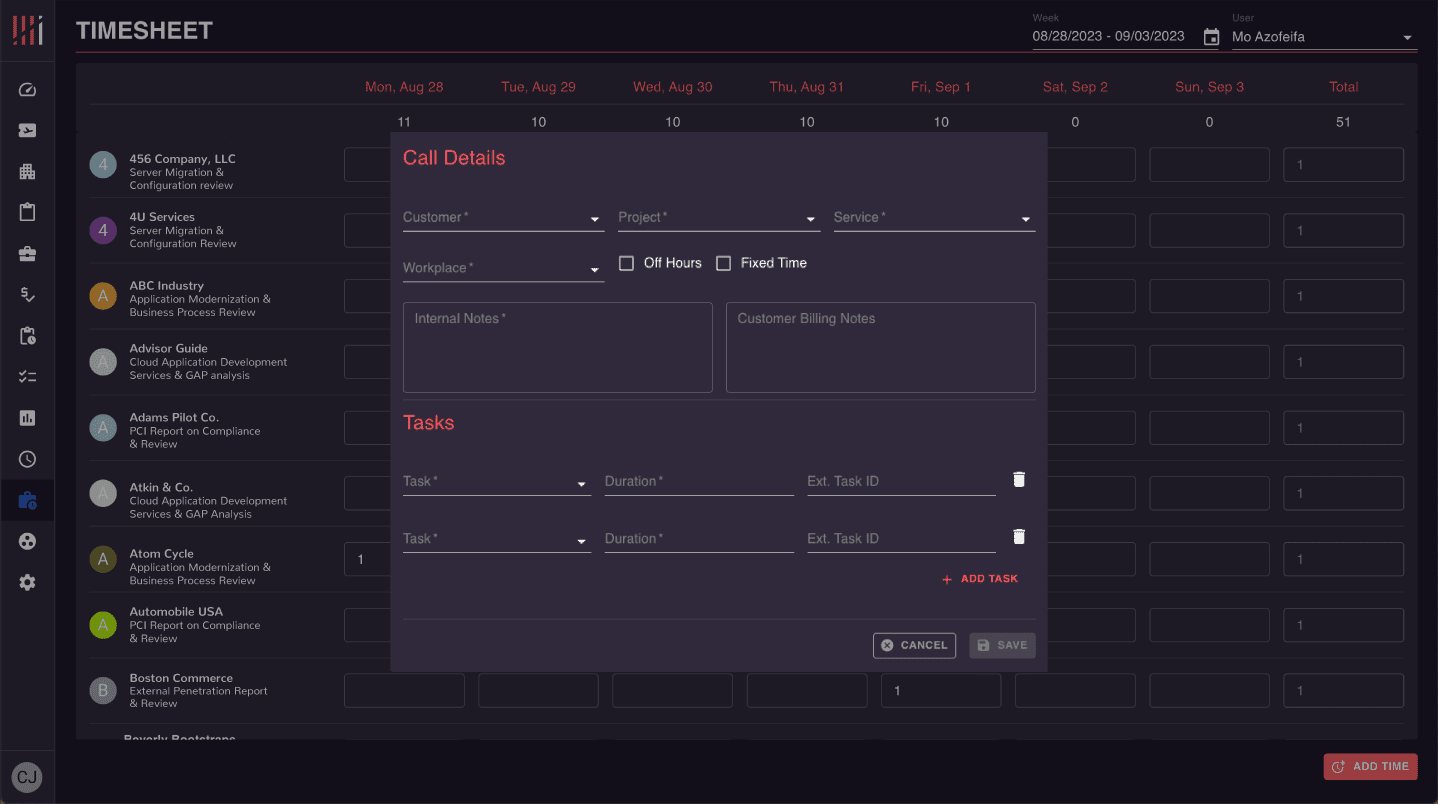Click the clock icon in sidebar
This screenshot has height=804, width=1438.
[x=27, y=459]
